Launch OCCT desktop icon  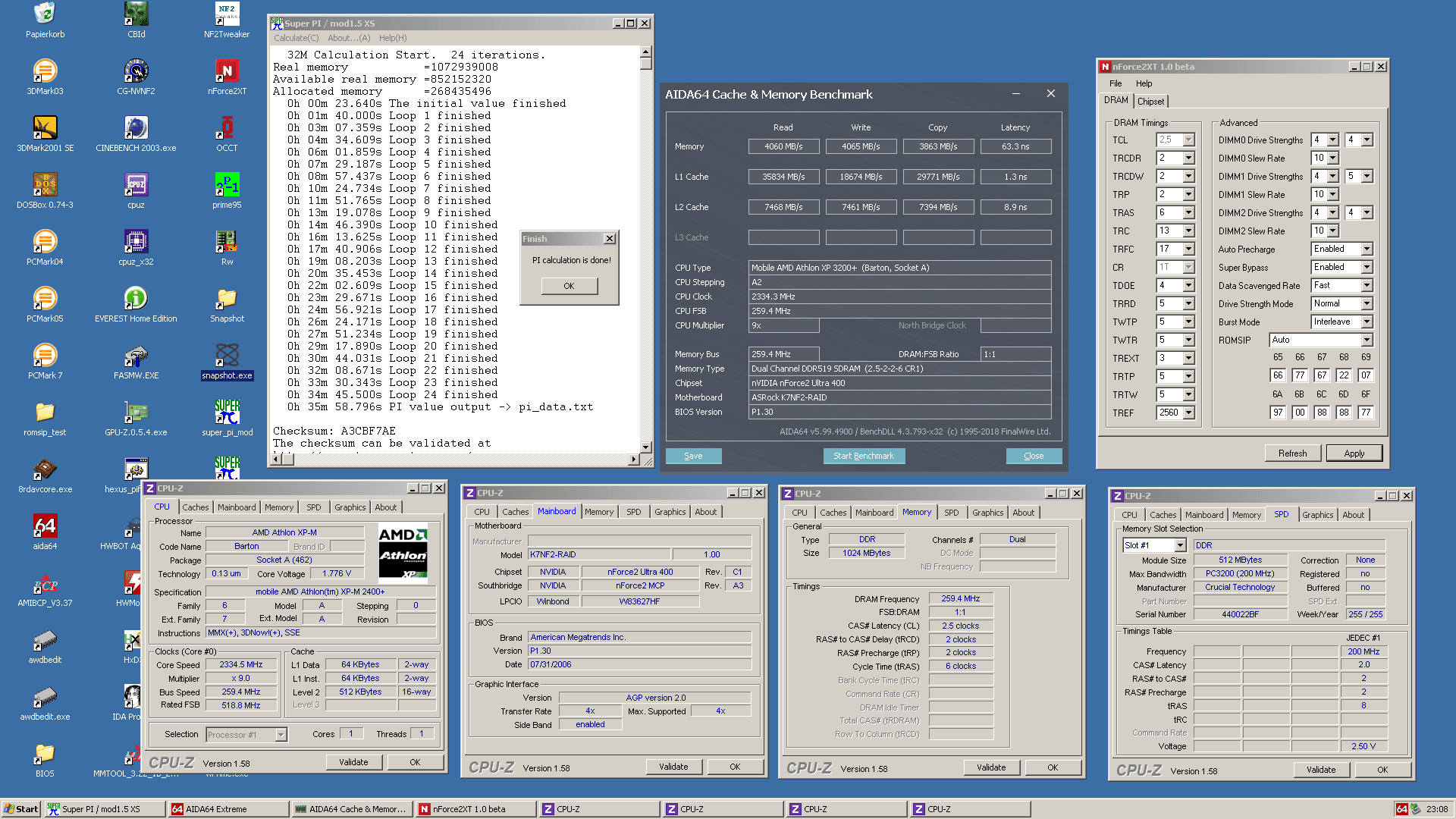(227, 133)
